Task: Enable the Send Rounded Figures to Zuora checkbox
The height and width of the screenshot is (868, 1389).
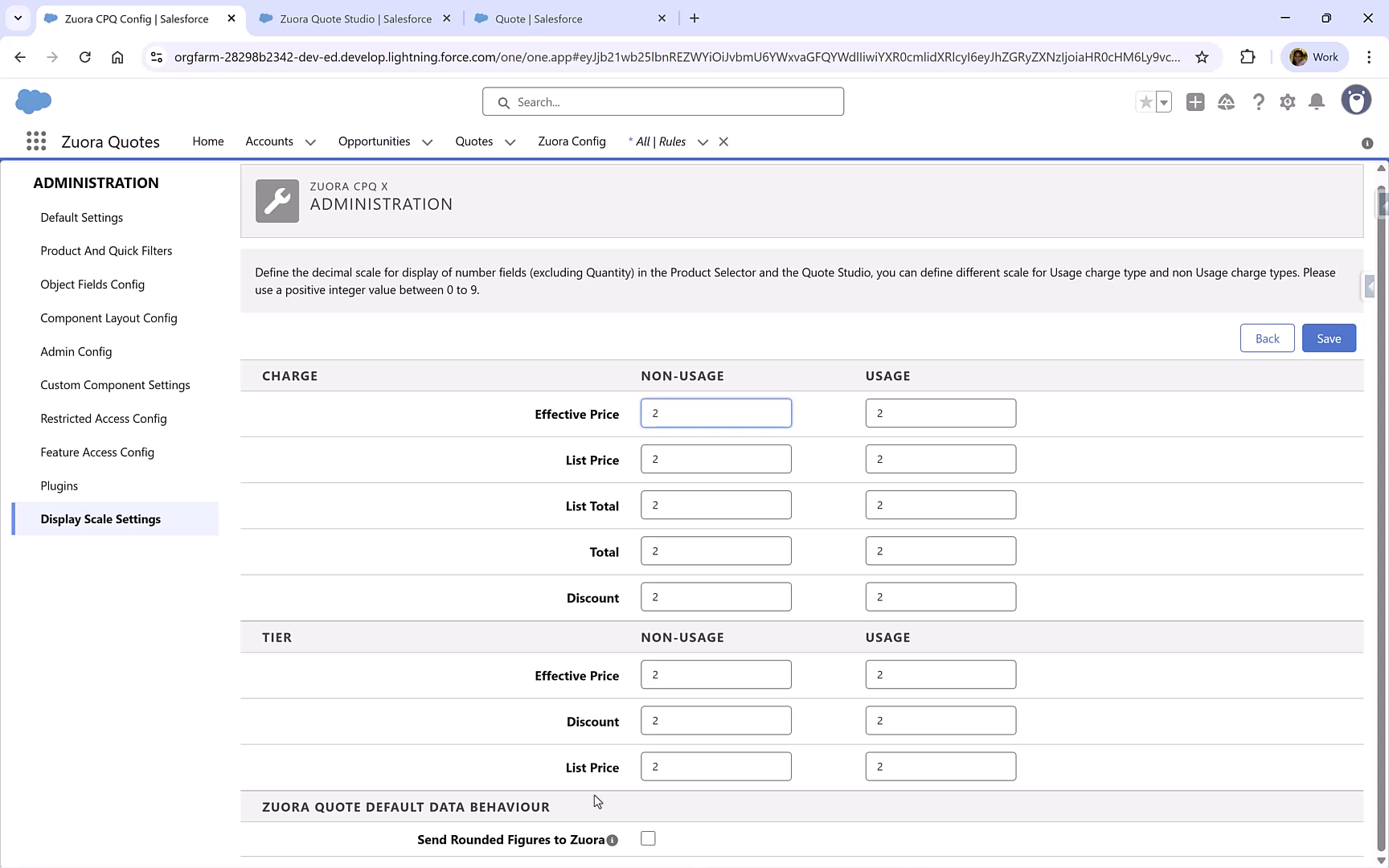Action: click(648, 838)
